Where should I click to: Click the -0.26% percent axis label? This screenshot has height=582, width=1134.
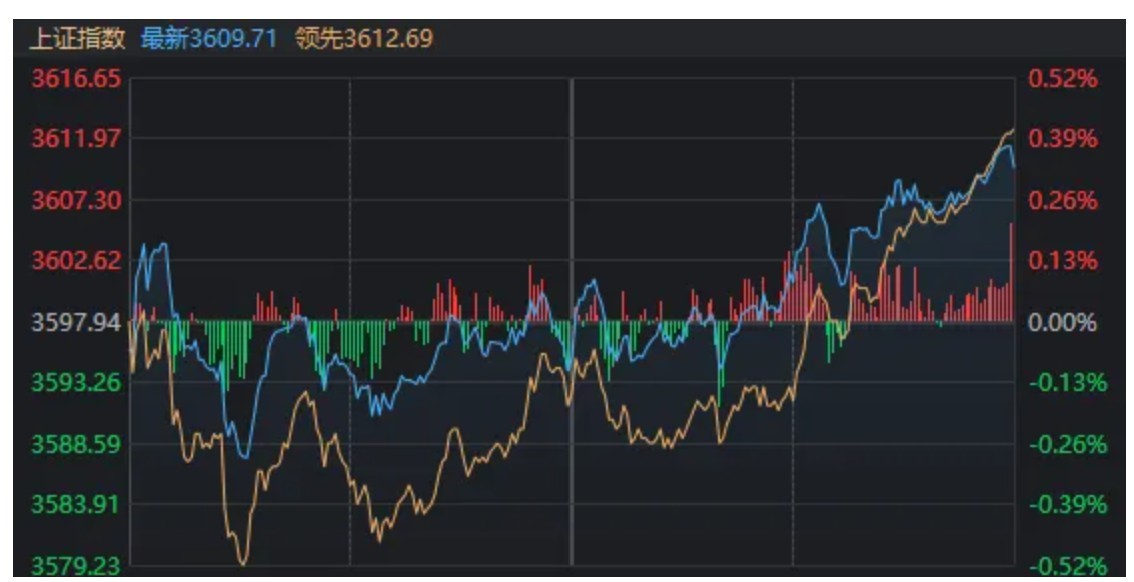(1067, 444)
